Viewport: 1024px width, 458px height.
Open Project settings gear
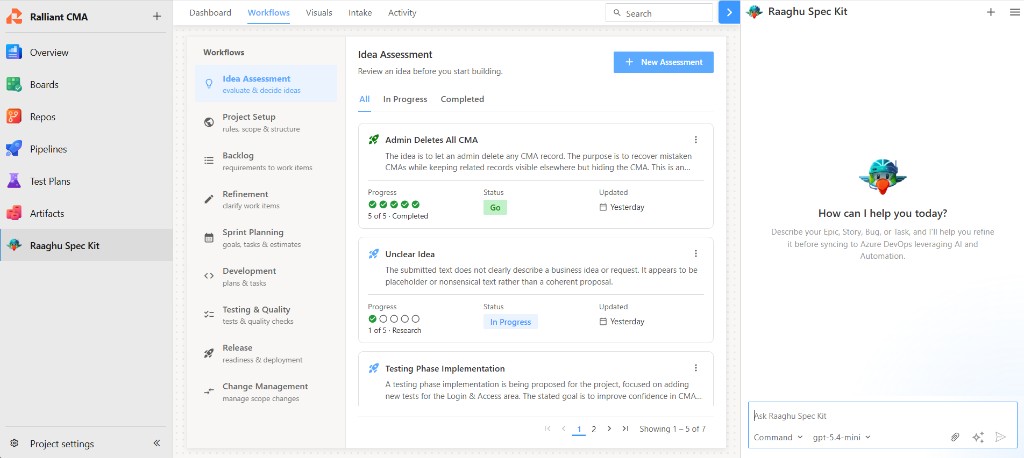14,444
